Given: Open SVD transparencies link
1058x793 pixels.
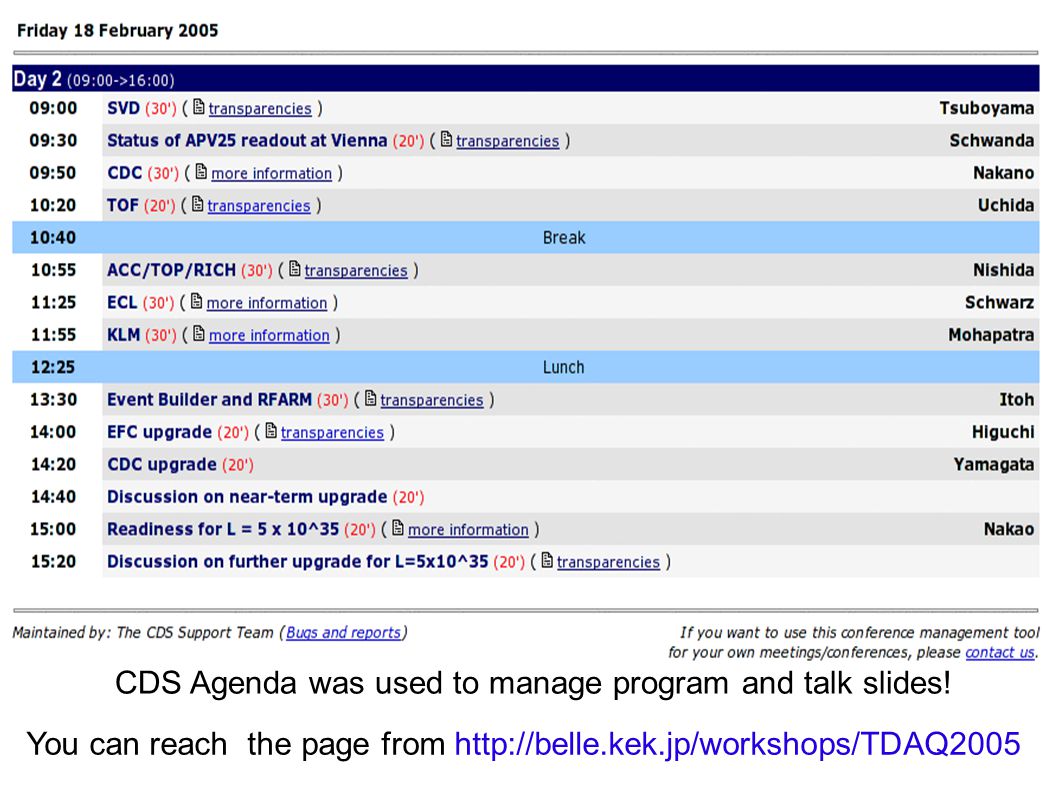Looking at the screenshot, I should tap(260, 109).
